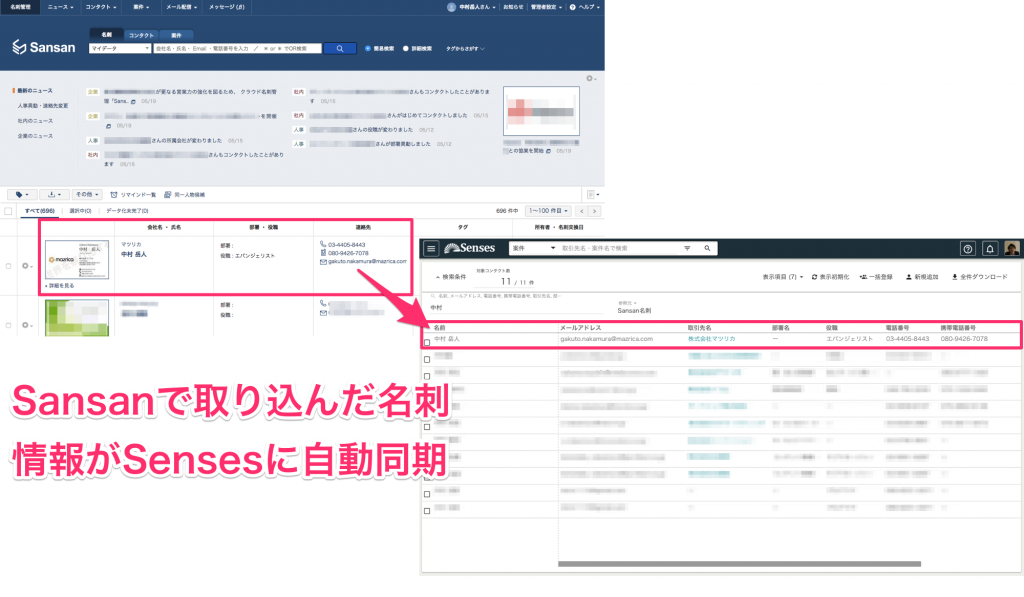The height and width of the screenshot is (597, 1024).
Task: Click the Senses user avatar
Action: pyautogui.click(x=1012, y=248)
